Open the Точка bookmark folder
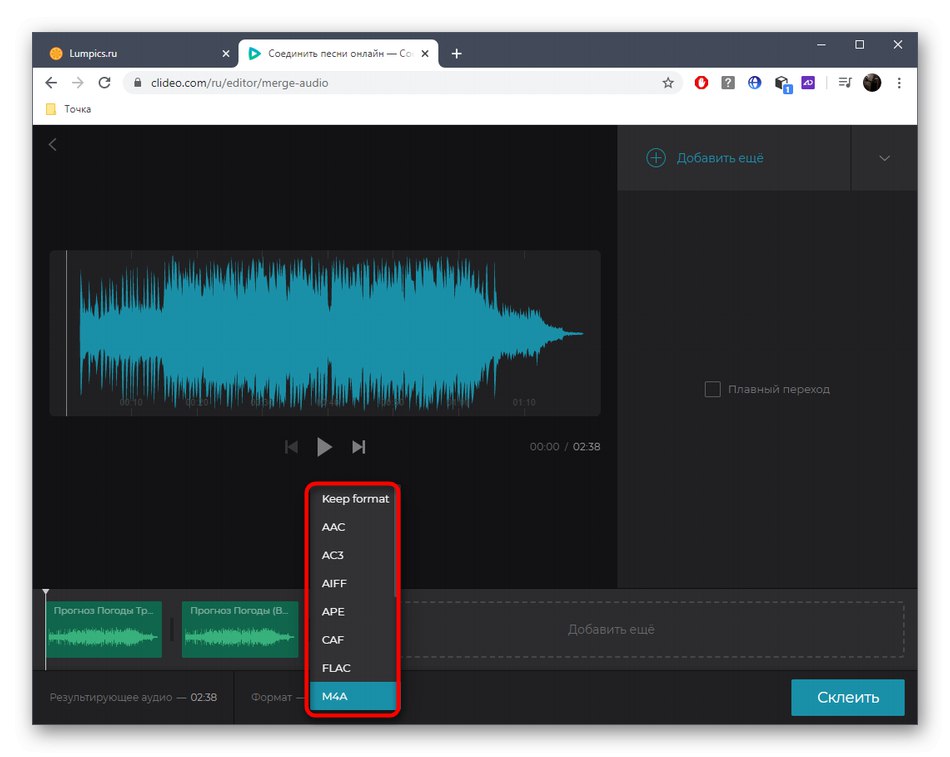 click(x=68, y=109)
